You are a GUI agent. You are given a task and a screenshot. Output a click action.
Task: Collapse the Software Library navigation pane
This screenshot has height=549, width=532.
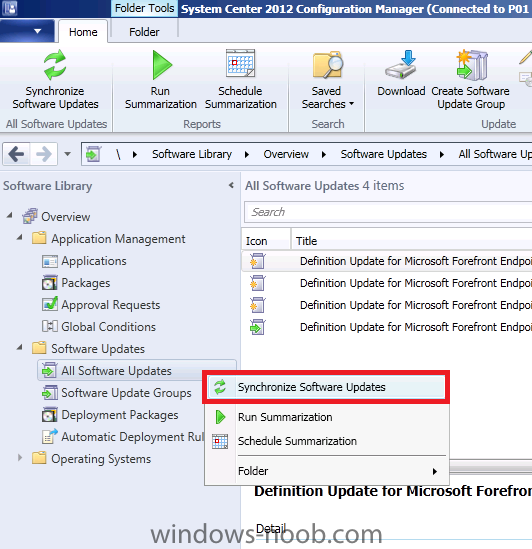231,185
